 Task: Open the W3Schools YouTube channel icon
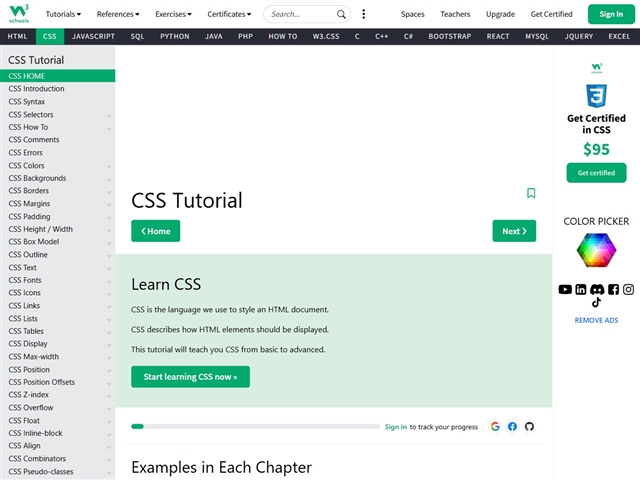[565, 289]
